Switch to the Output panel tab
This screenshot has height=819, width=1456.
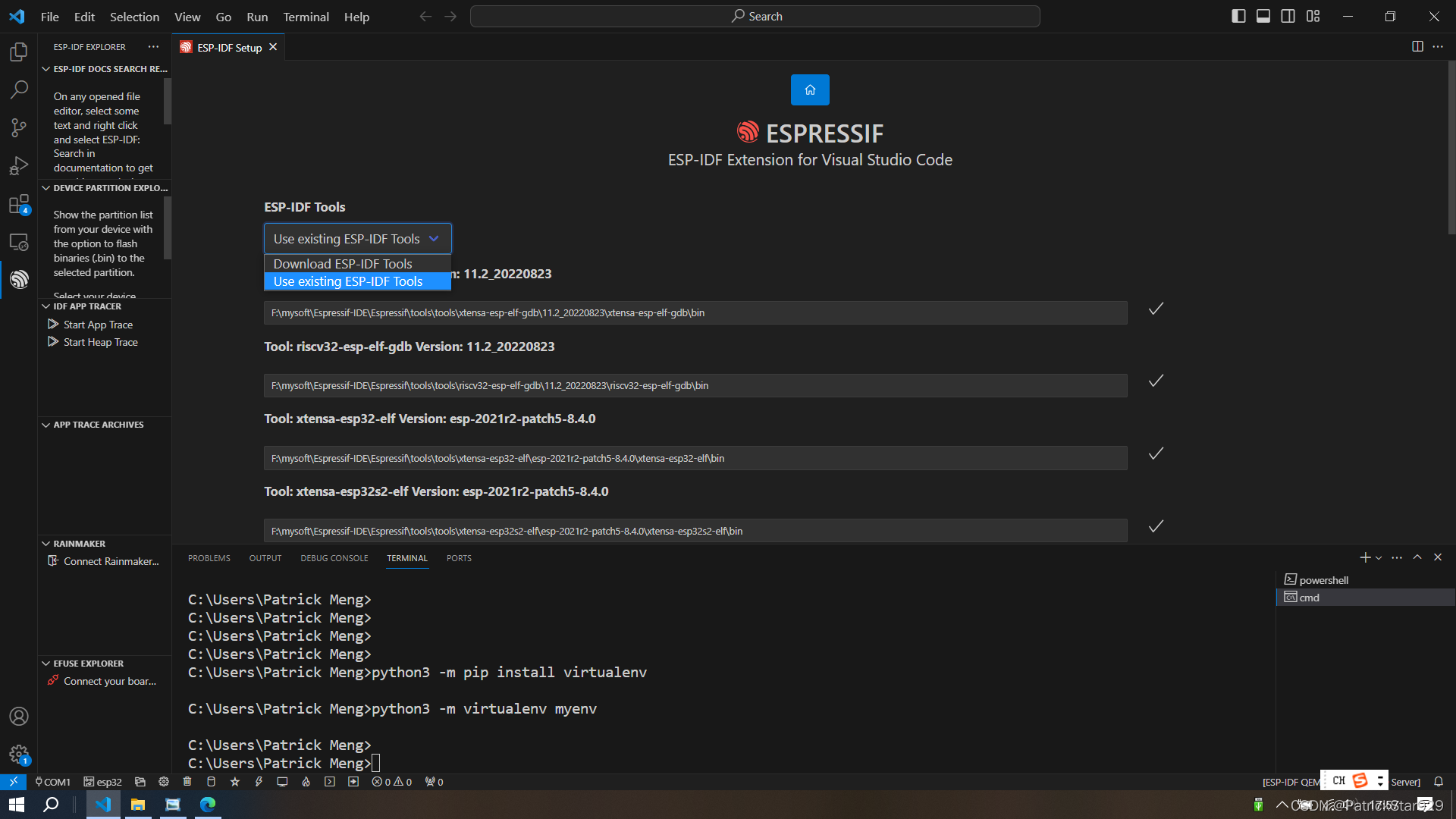(x=265, y=558)
